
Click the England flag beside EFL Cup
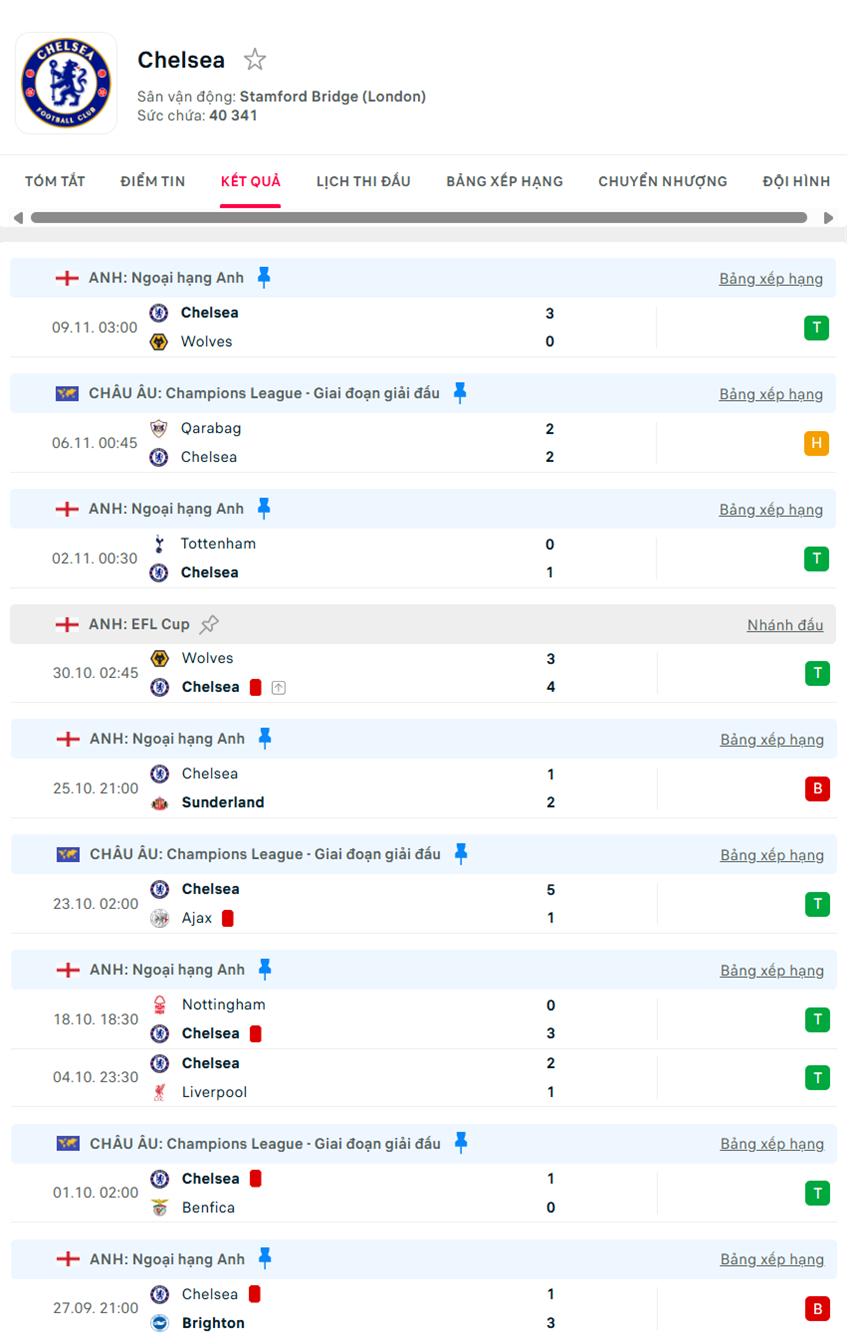click(x=67, y=624)
